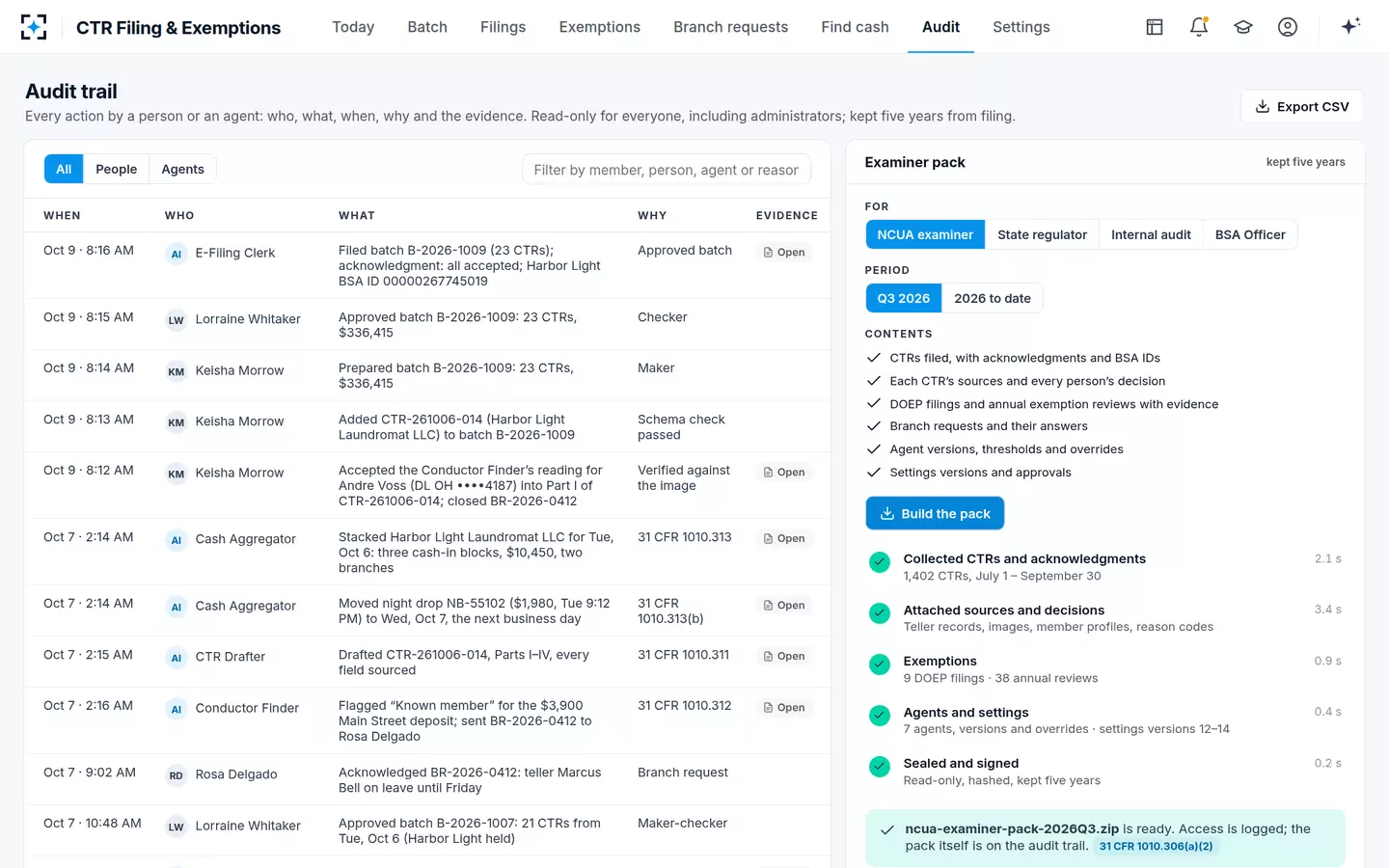Export the audit trail as CSV
Viewport: 1389px width, 868px height.
[1301, 107]
